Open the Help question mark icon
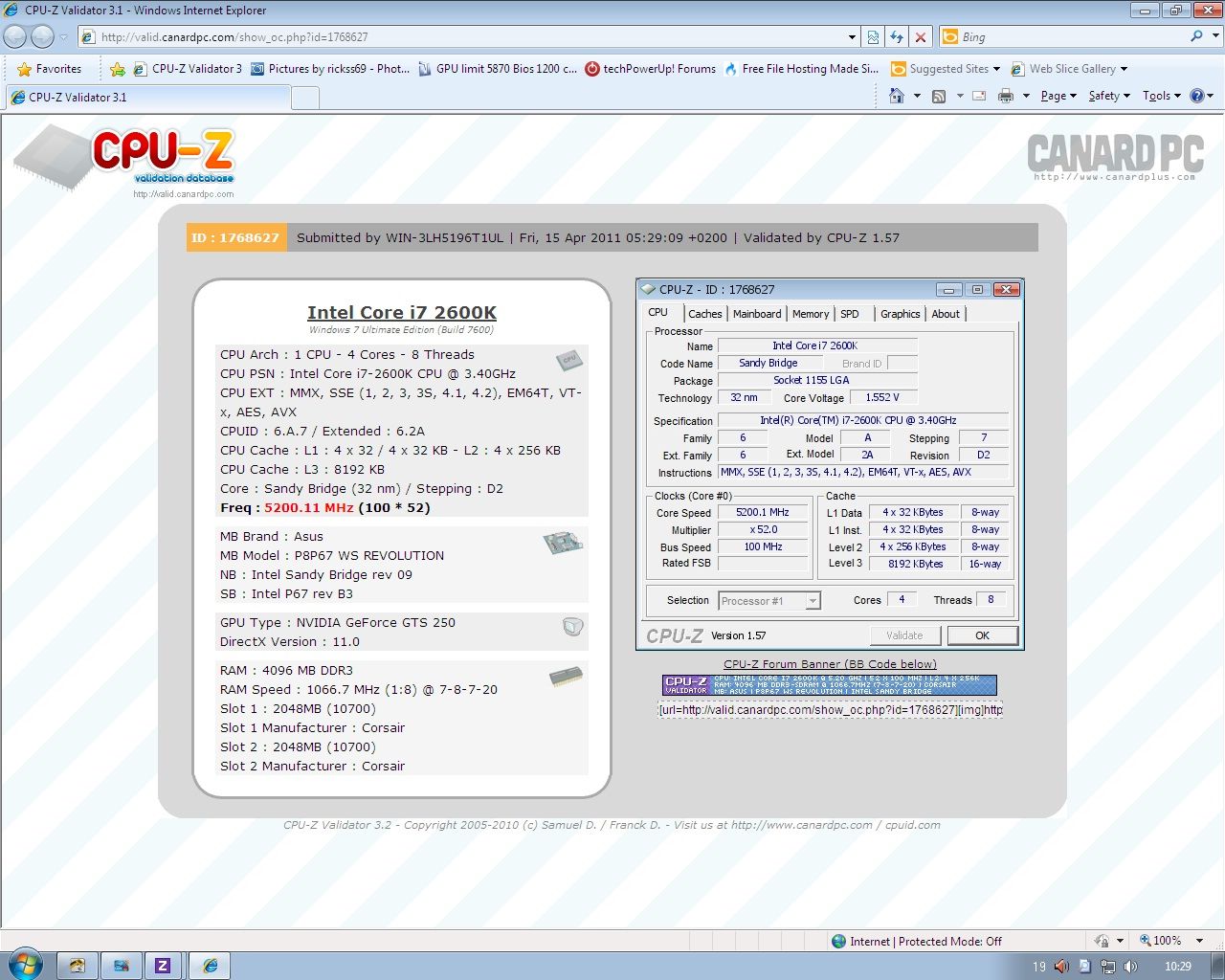Screen dimensions: 1225x980 coord(1196,96)
